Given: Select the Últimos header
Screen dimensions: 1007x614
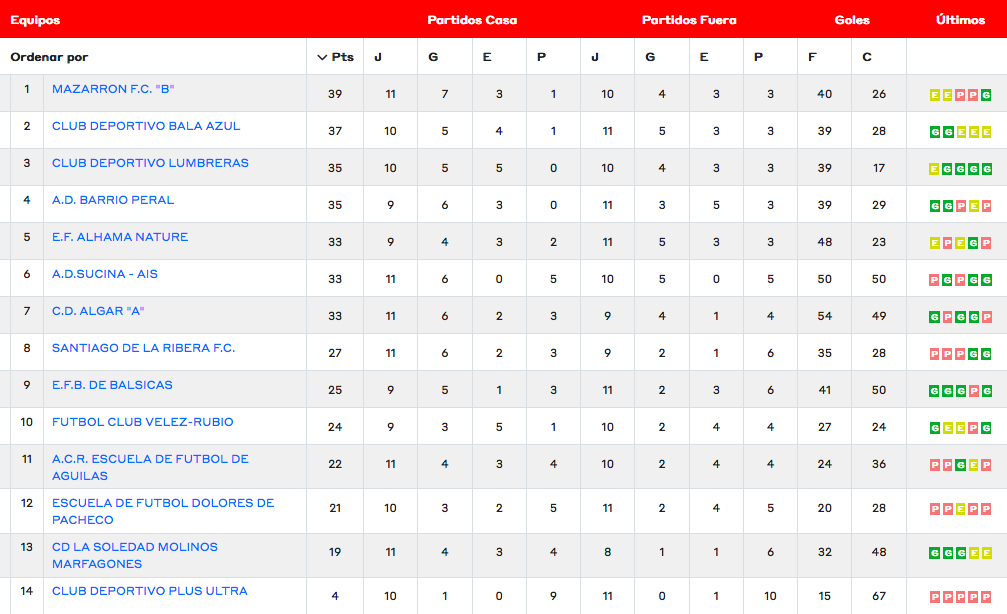Looking at the screenshot, I should pyautogui.click(x=960, y=20).
